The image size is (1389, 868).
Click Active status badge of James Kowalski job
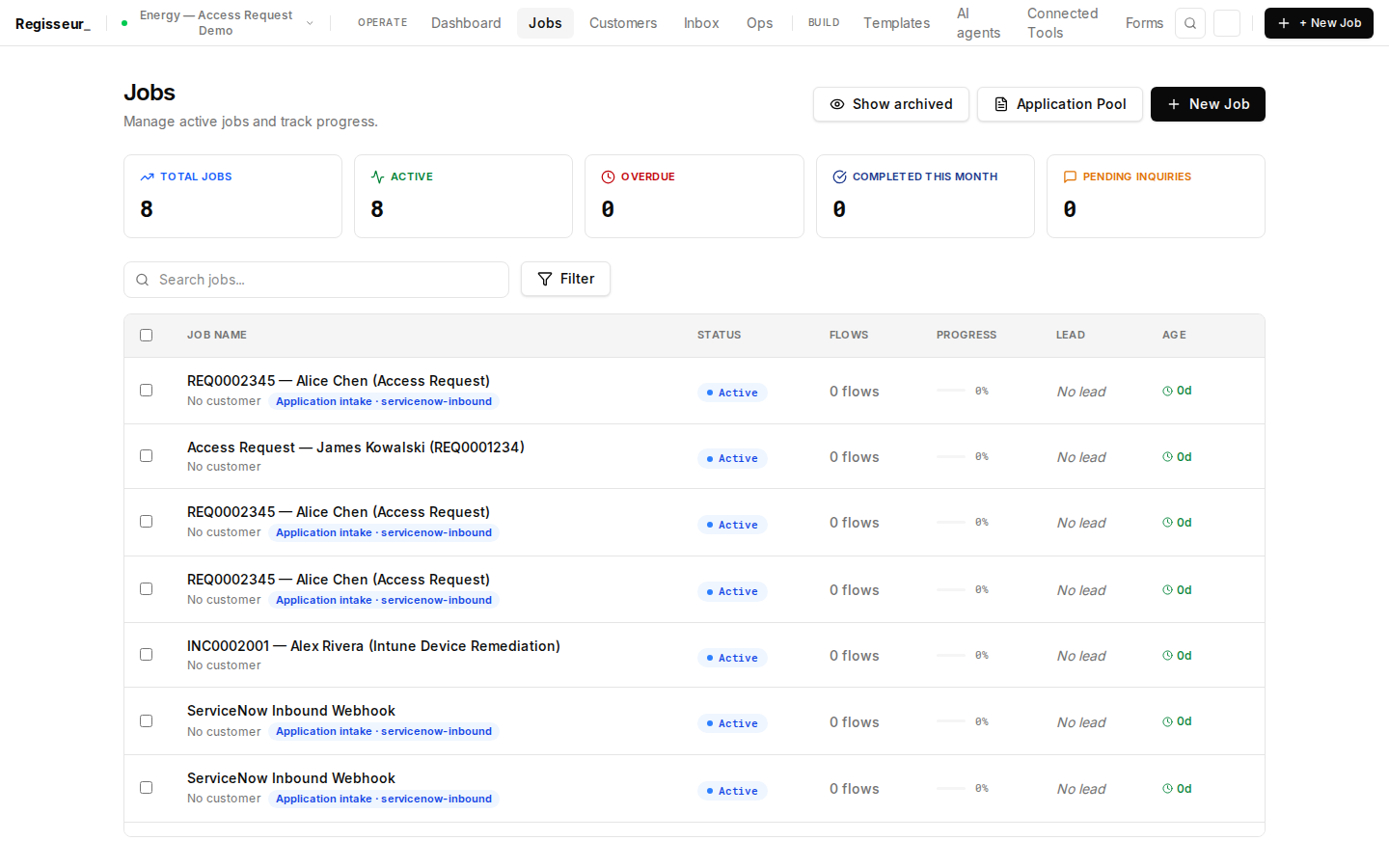coord(732,458)
